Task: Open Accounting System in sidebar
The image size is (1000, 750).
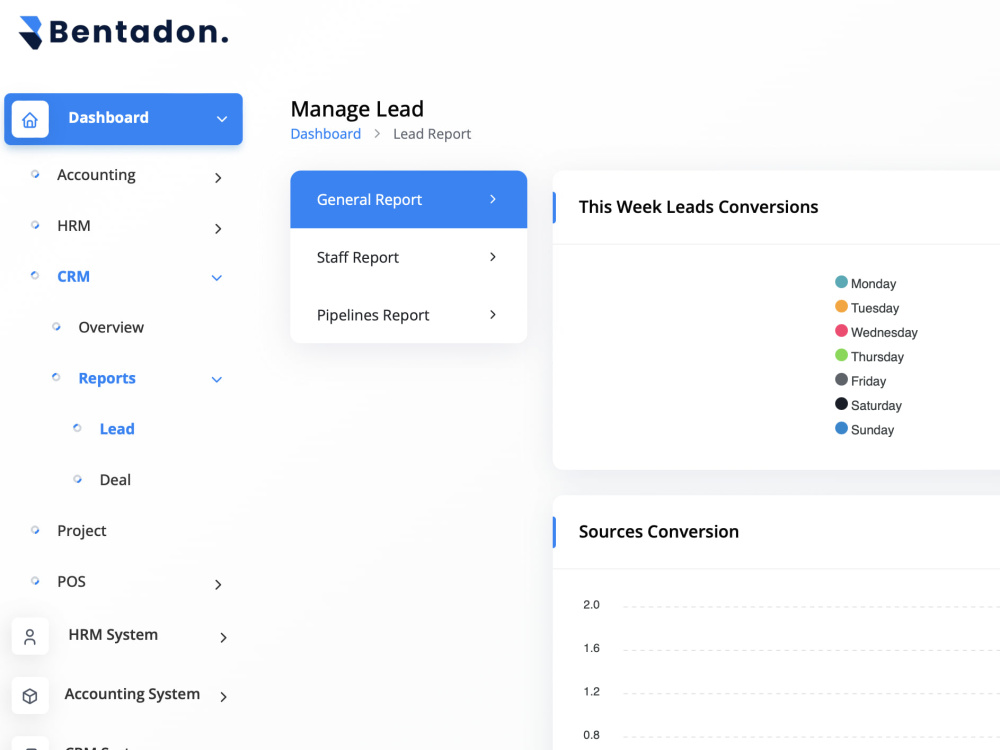Action: coord(132,694)
